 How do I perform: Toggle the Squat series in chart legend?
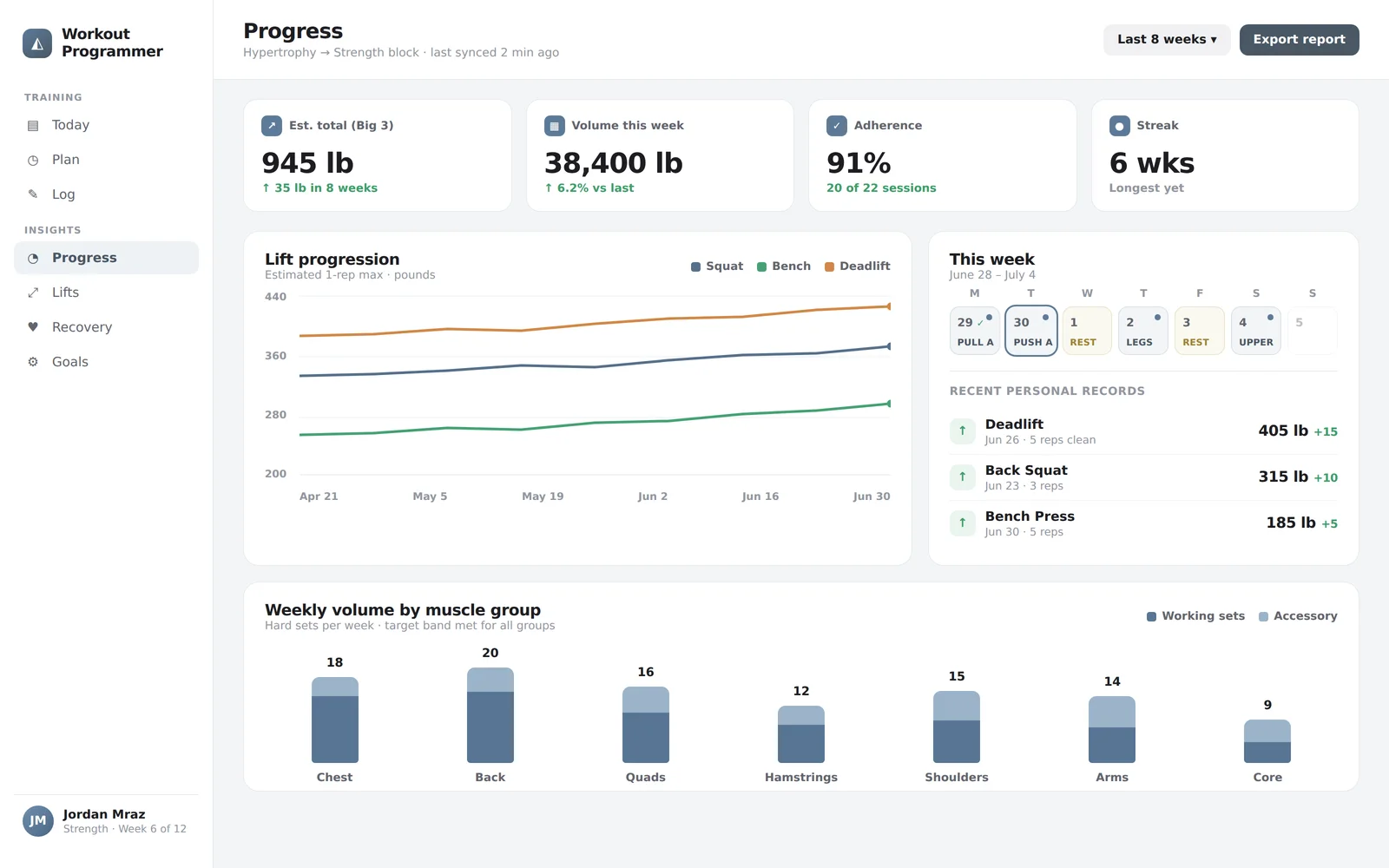click(x=717, y=266)
